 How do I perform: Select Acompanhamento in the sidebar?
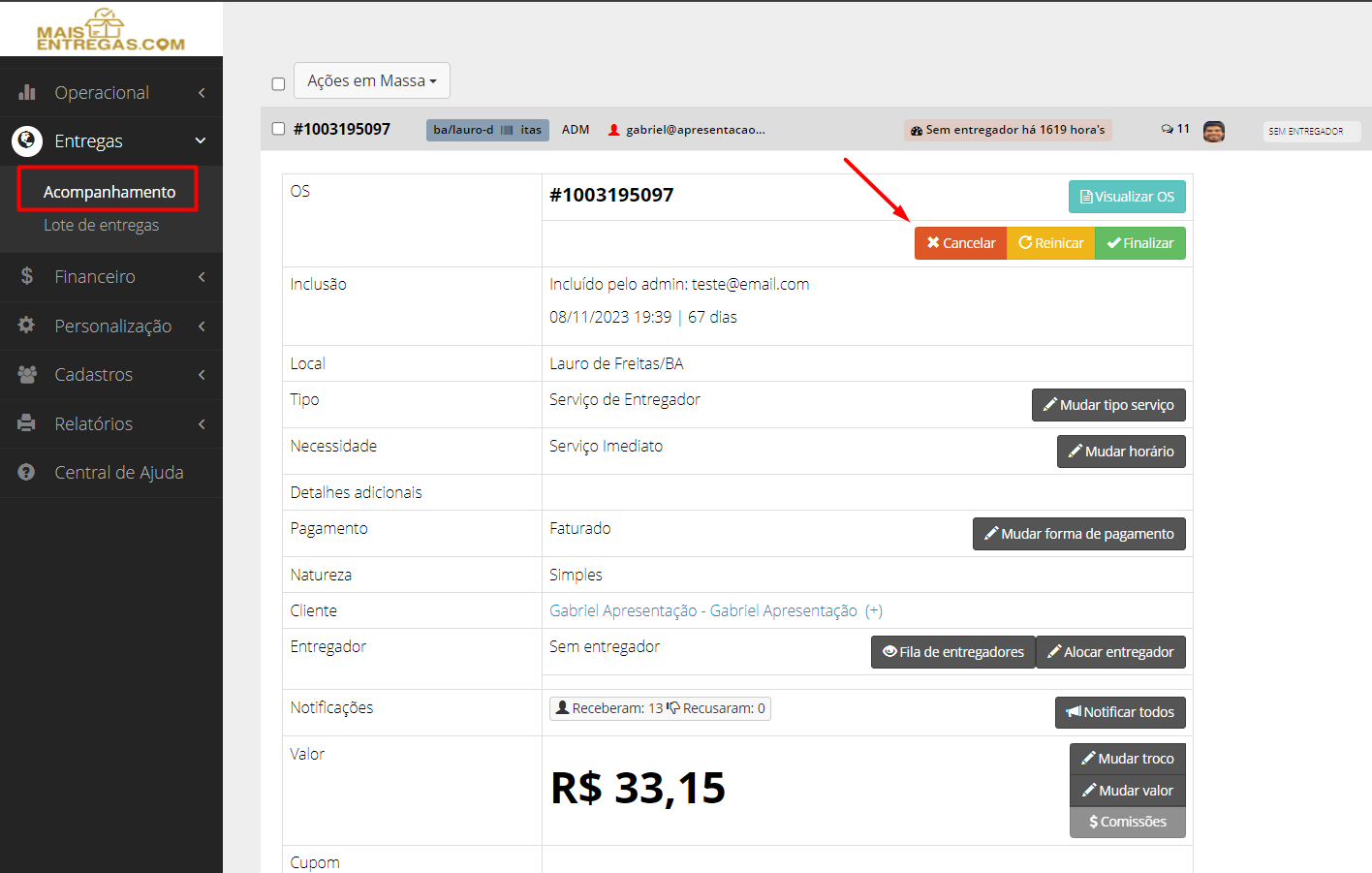pyautogui.click(x=109, y=192)
